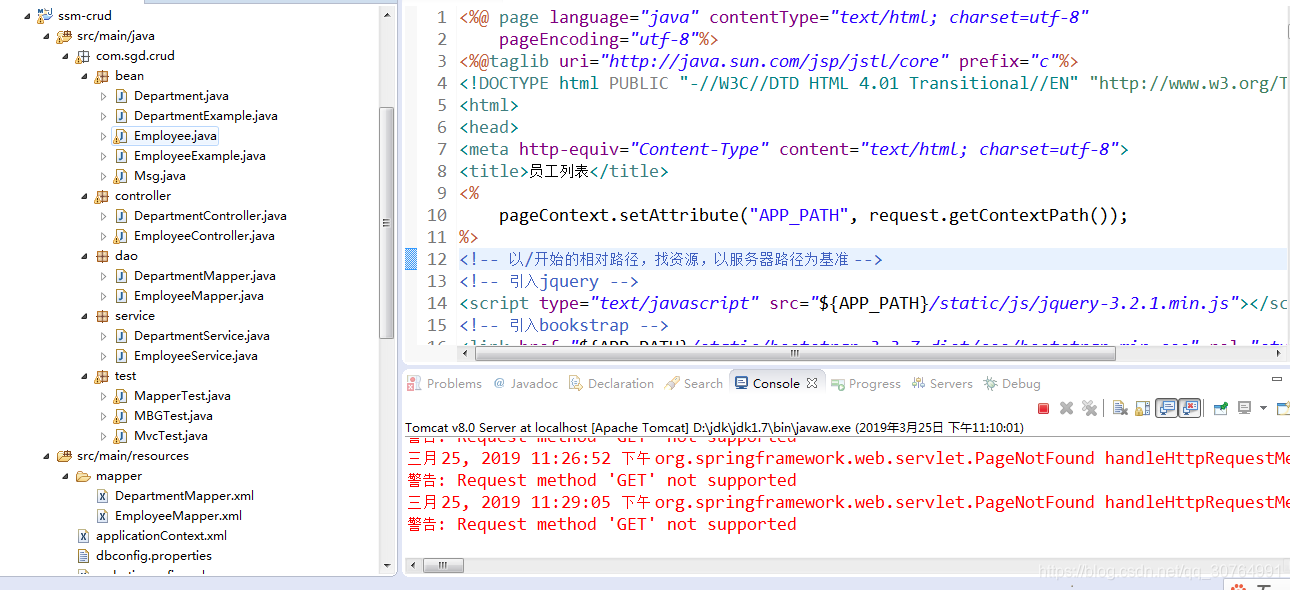
Task: Click Display Selected Console monitor icon
Action: 1244,408
